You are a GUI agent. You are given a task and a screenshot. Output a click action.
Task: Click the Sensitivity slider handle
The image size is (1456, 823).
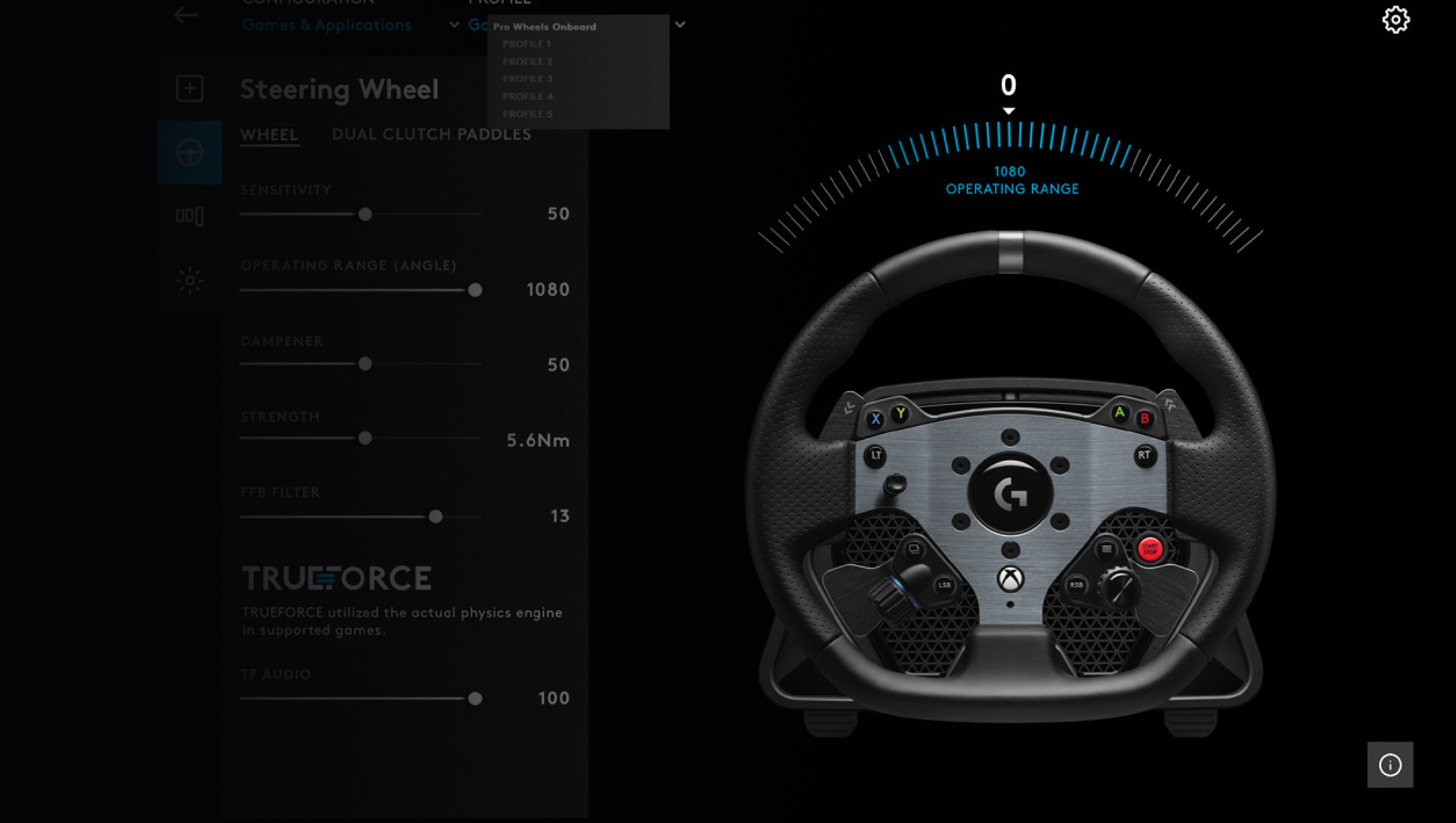[x=365, y=214]
